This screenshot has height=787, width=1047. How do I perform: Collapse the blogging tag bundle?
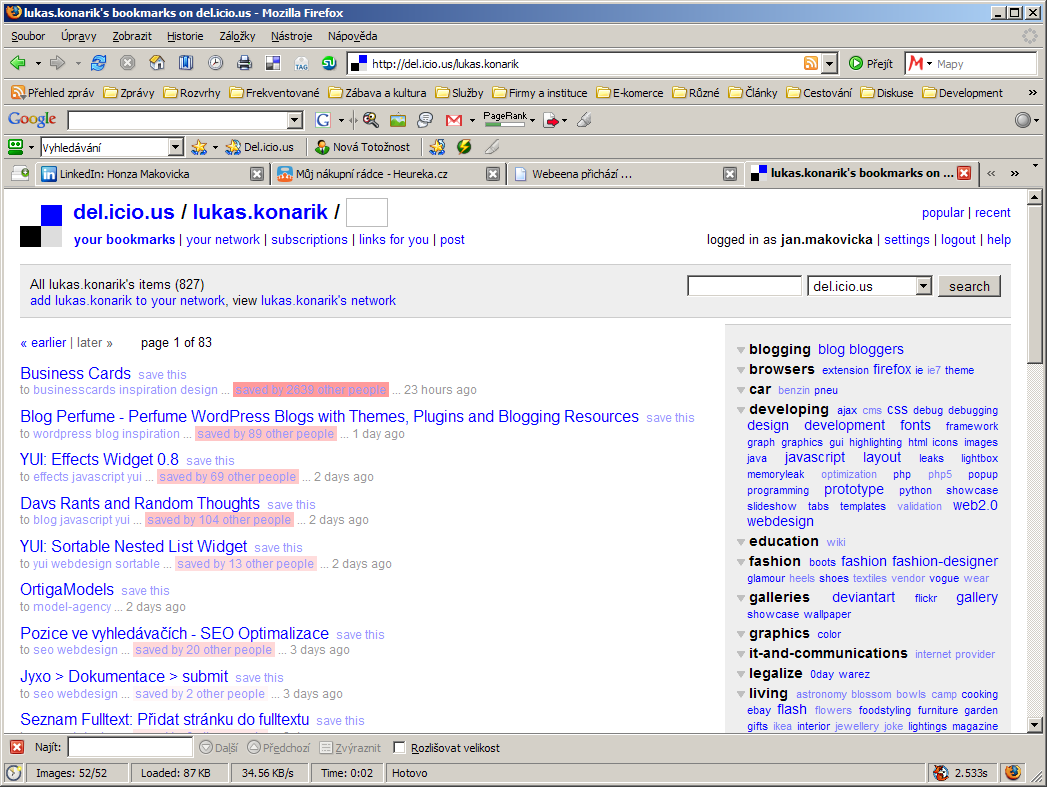(741, 350)
